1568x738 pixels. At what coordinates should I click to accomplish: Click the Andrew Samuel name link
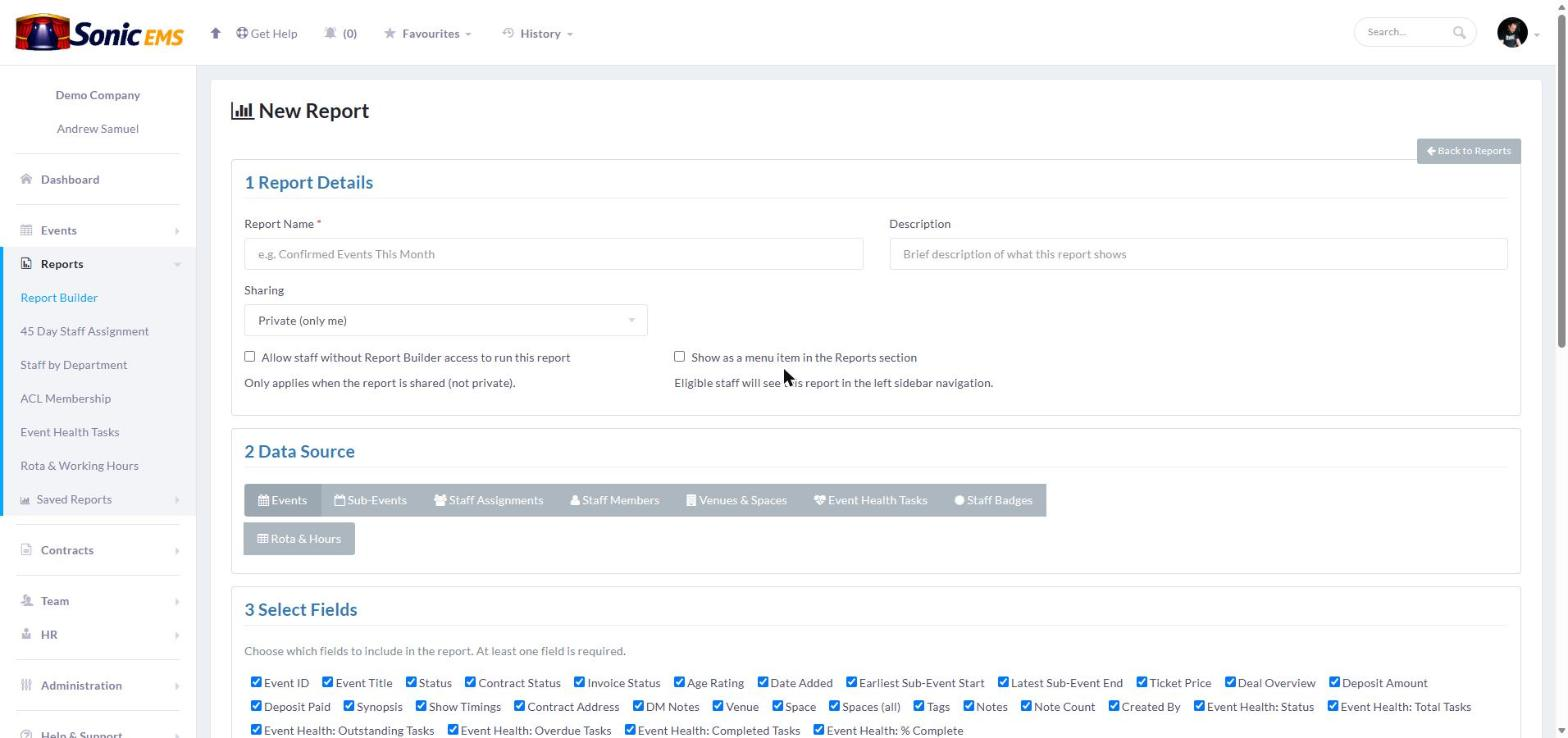98,129
